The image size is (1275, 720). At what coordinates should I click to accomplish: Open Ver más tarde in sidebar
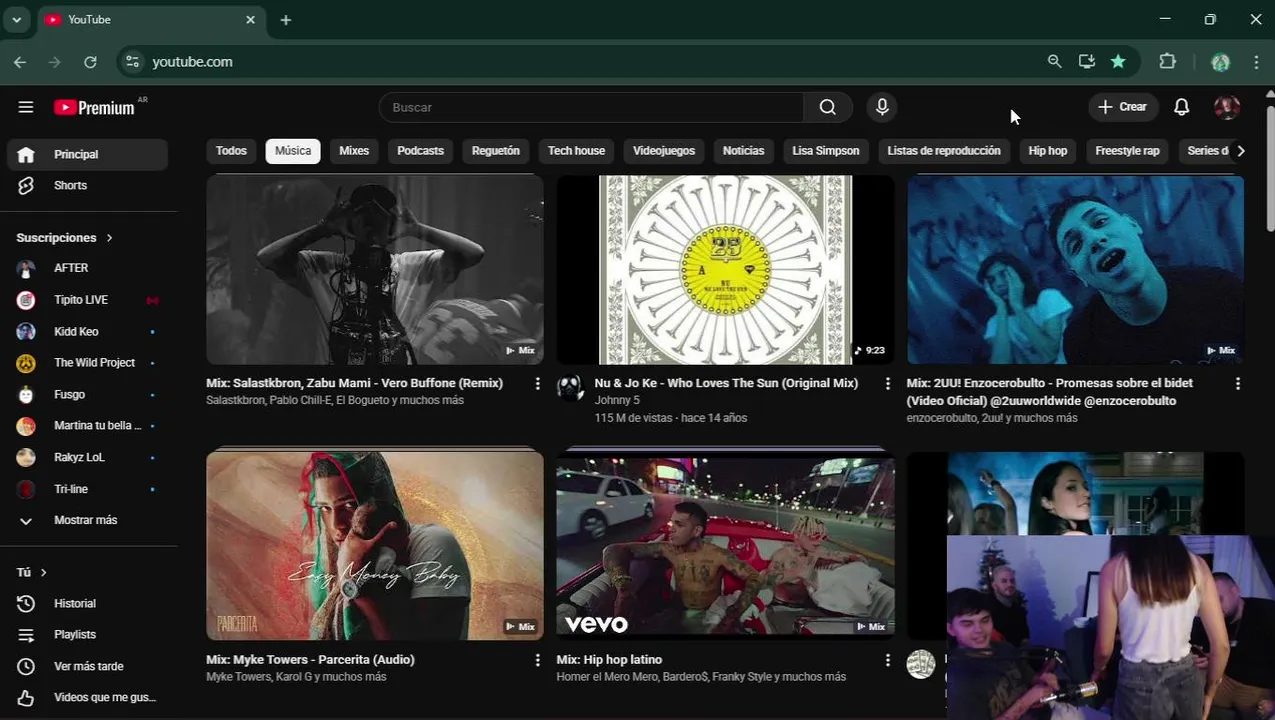click(89, 667)
